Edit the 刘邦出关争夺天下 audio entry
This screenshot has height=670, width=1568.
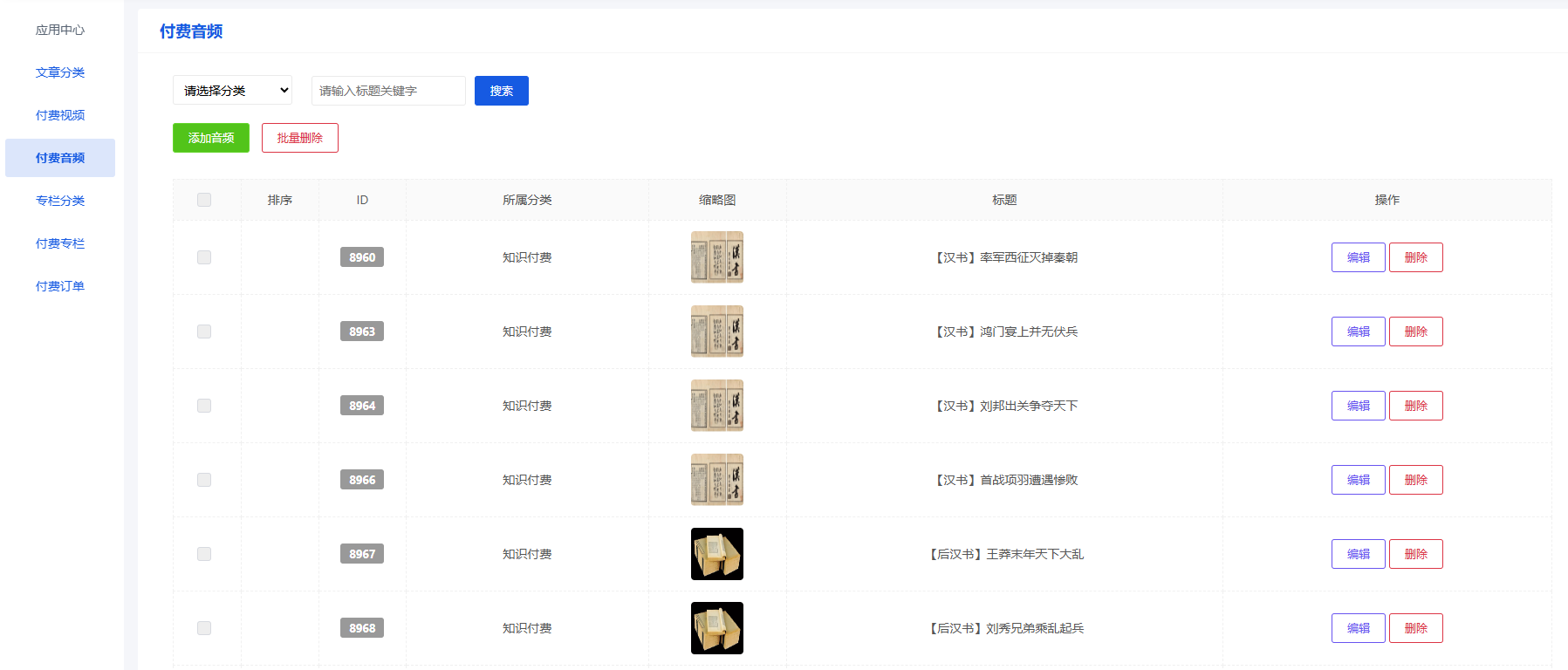point(1358,406)
